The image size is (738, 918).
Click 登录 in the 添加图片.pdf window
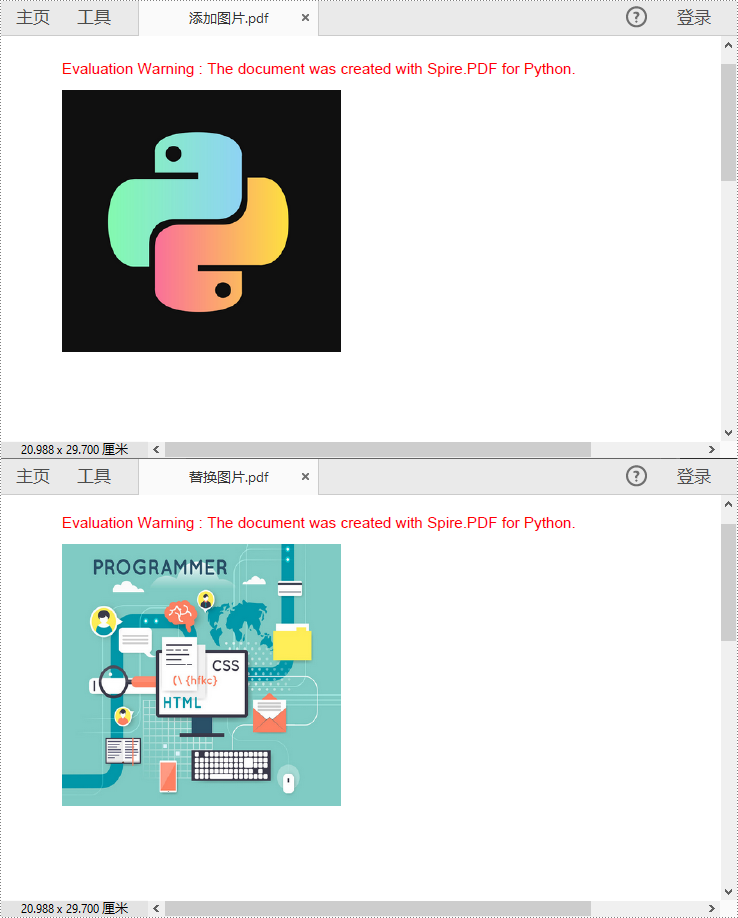point(694,17)
